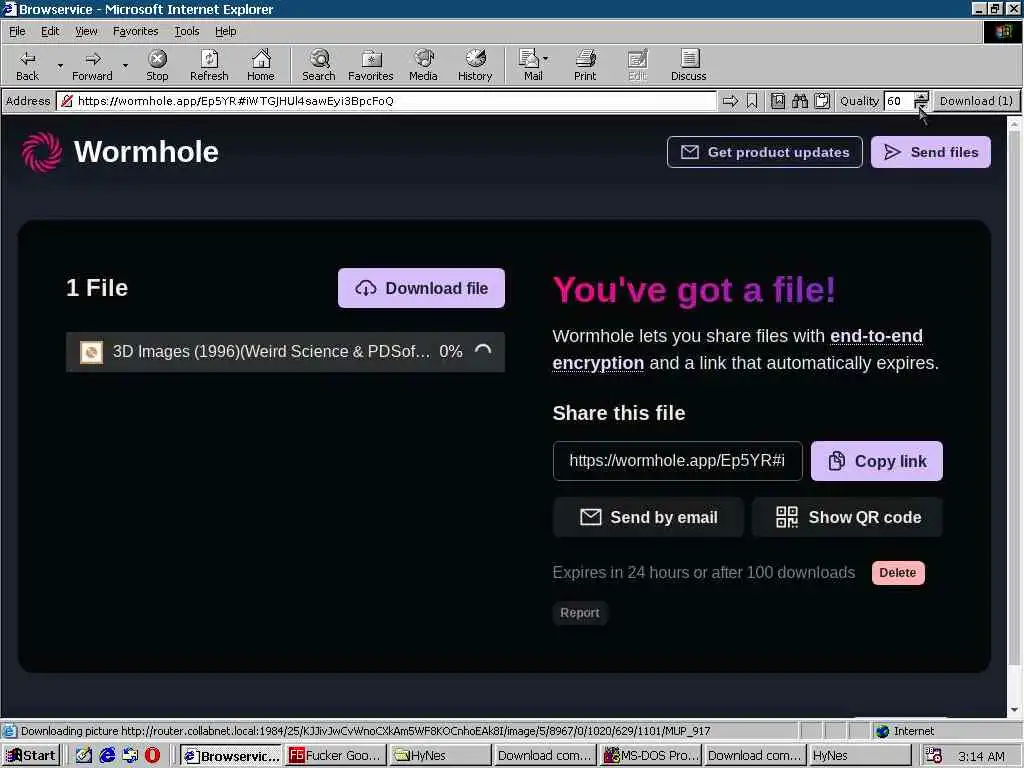
Task: Copy the share link with Copy link
Action: click(876, 461)
